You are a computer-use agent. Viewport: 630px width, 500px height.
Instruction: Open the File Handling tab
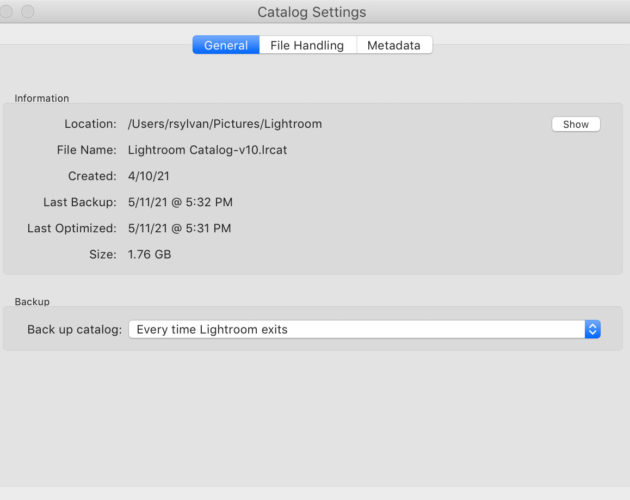307,45
